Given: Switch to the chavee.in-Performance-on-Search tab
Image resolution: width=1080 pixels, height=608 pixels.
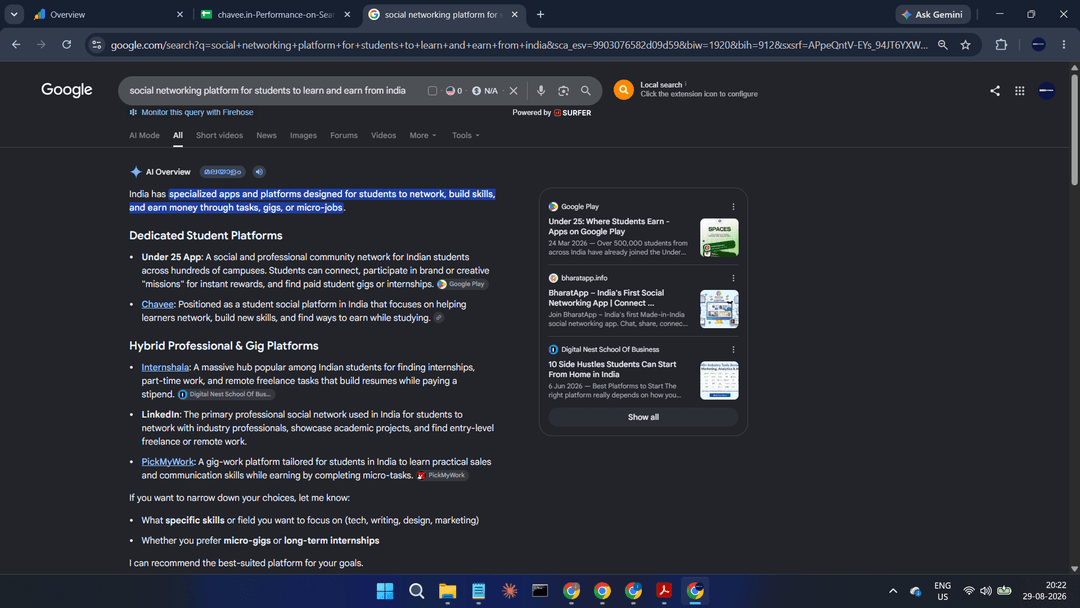Looking at the screenshot, I should point(276,14).
